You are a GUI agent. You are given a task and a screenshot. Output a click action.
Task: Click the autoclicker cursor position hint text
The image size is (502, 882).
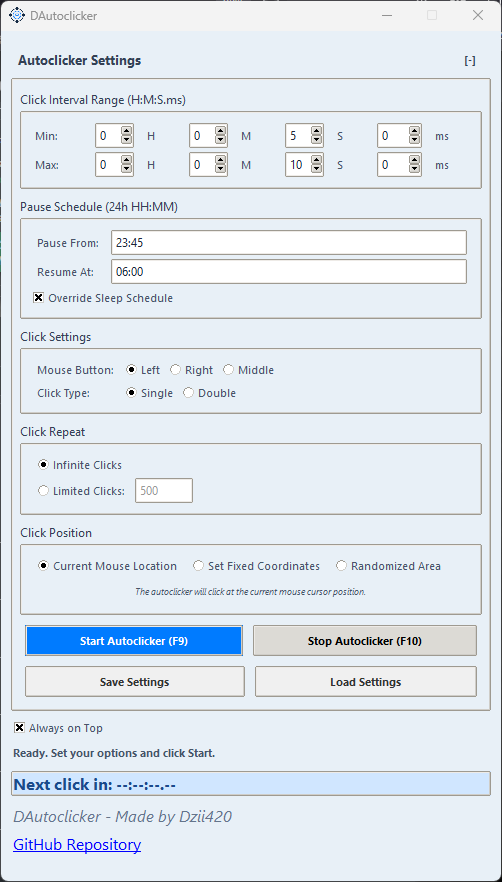pyautogui.click(x=250, y=592)
